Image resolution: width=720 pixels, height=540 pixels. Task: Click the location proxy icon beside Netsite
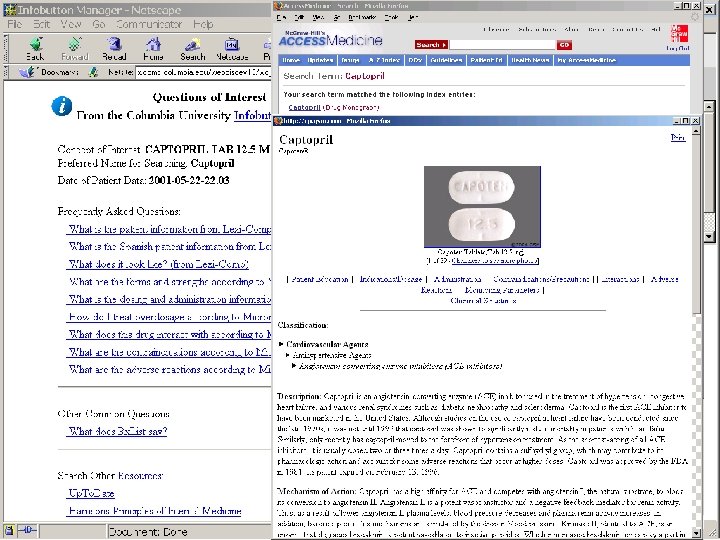point(94,72)
